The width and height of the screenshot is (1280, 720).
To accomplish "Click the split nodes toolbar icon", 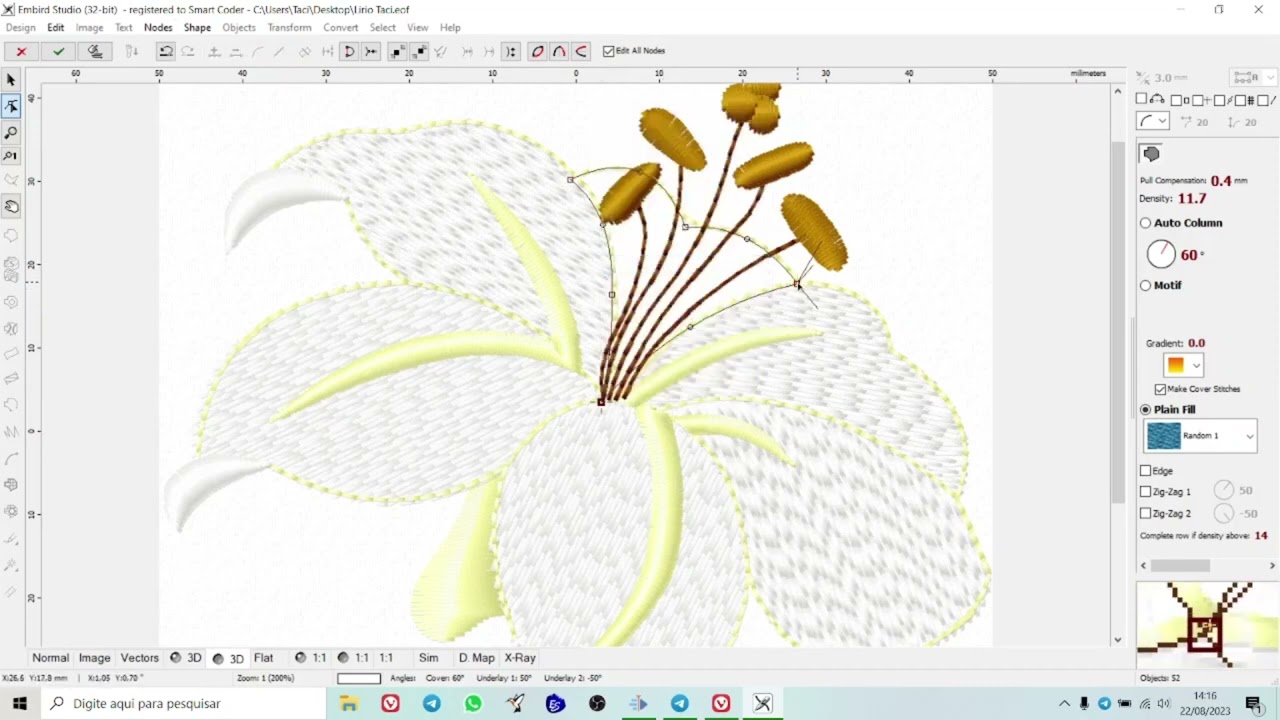I will pos(371,51).
